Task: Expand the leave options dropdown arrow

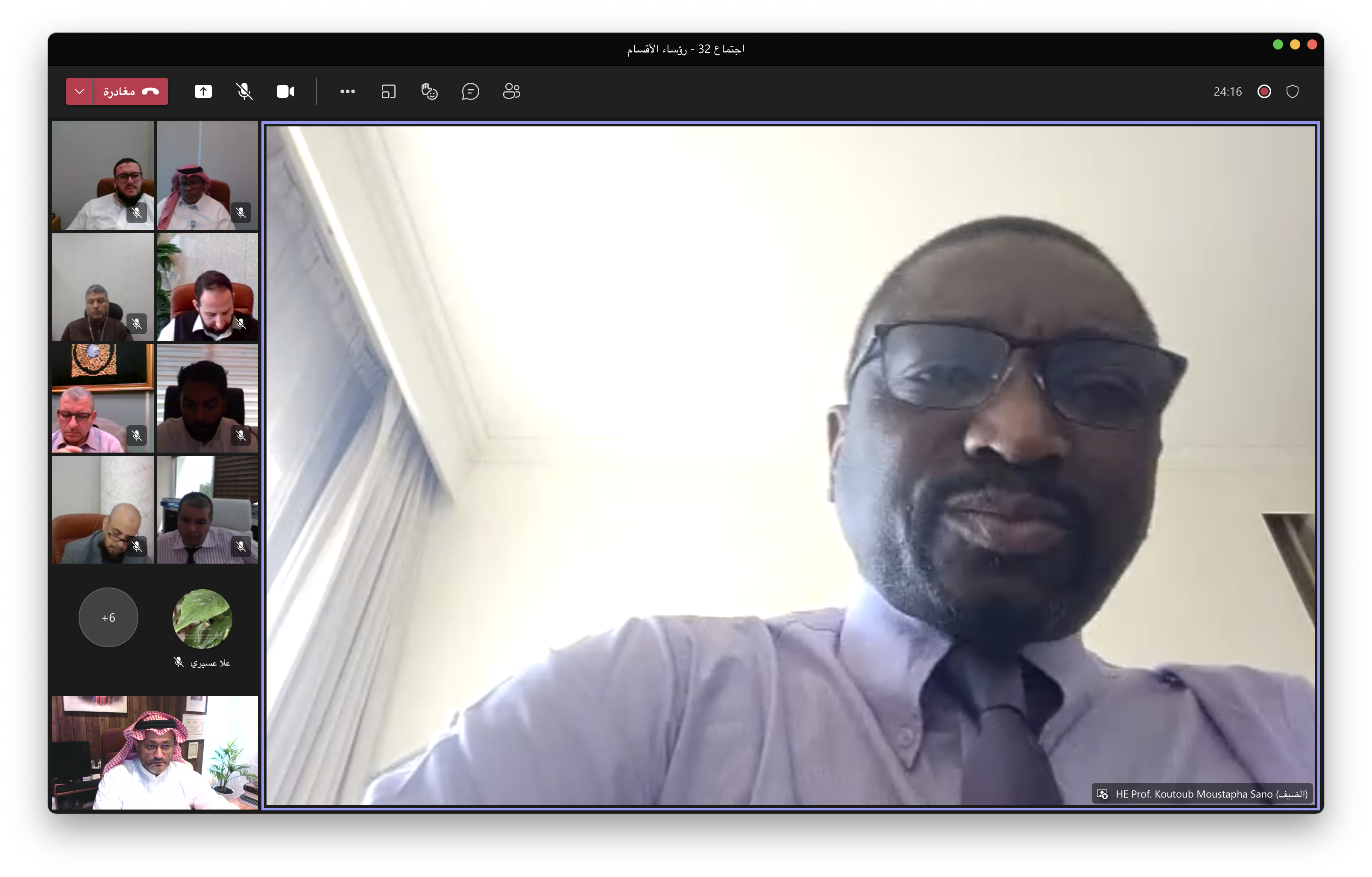Action: [79, 92]
